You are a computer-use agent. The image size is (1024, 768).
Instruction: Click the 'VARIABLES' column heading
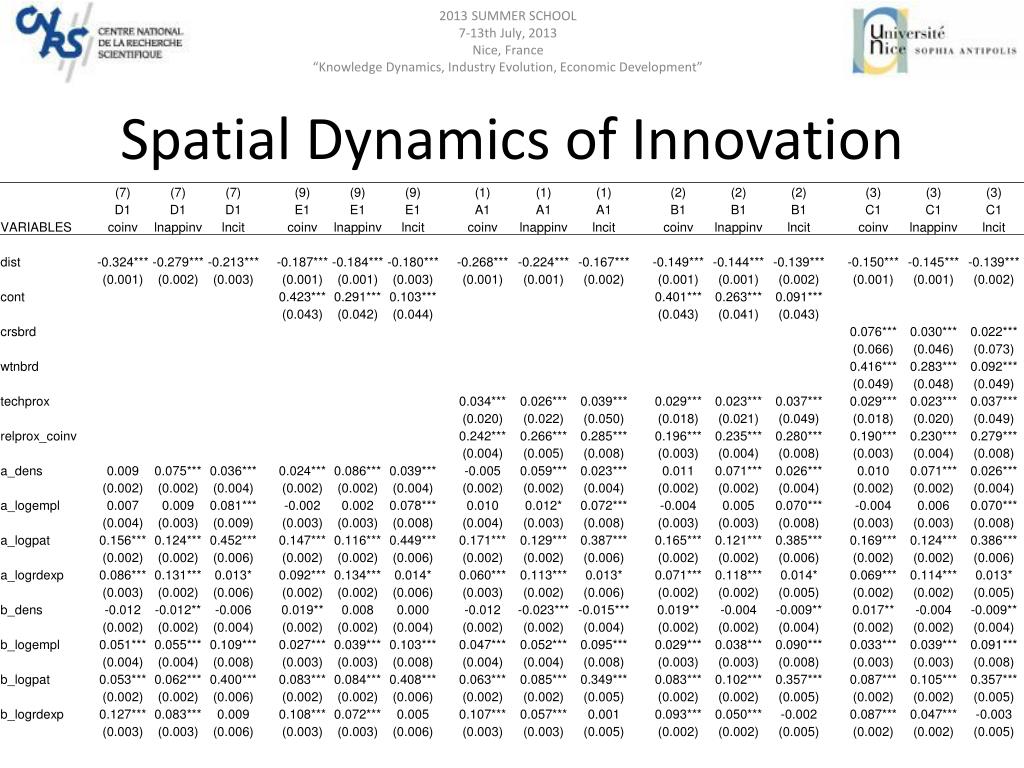(x=36, y=227)
